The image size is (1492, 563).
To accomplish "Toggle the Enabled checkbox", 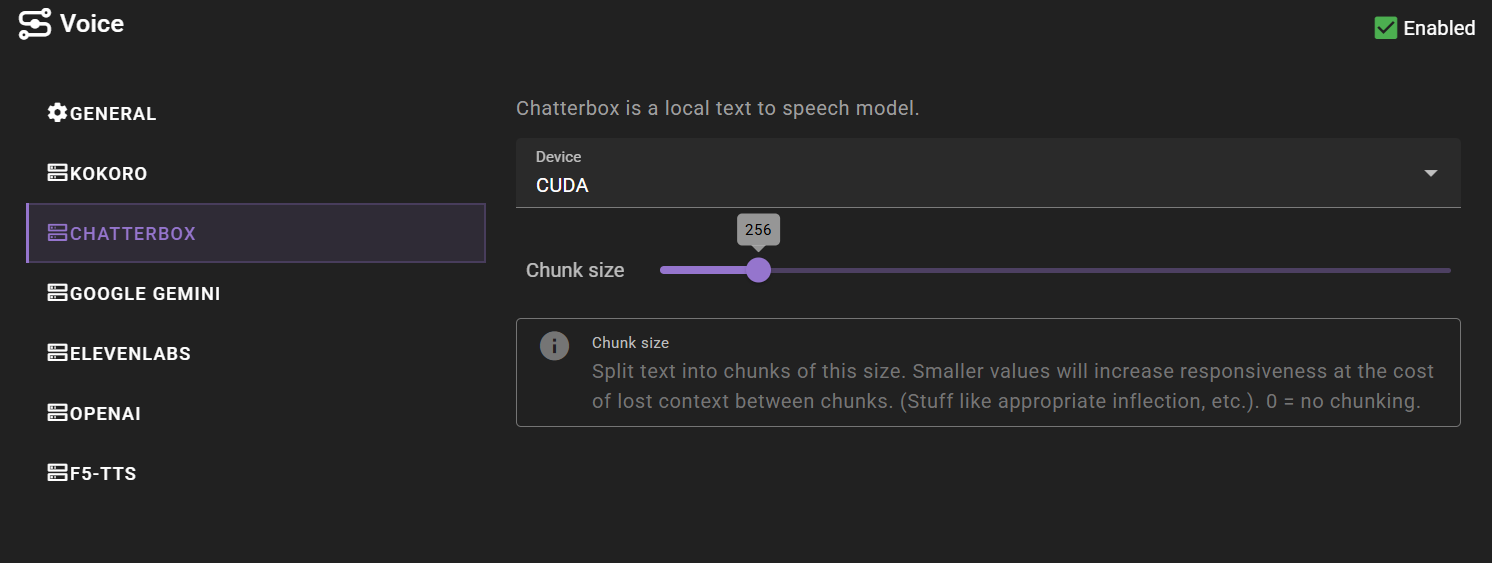I will [x=1385, y=28].
